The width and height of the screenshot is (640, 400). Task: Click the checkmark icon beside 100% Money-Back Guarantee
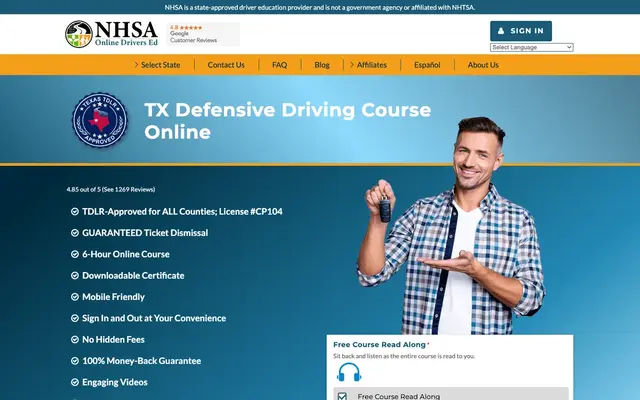pyautogui.click(x=75, y=361)
